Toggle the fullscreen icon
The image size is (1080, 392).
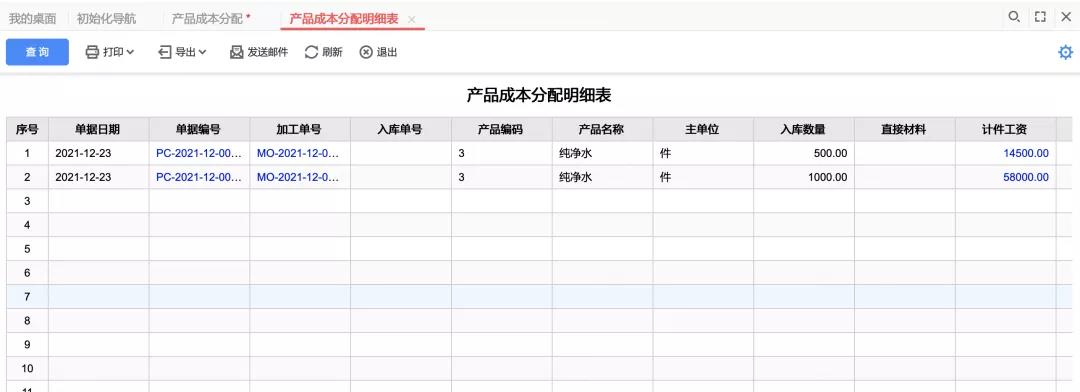pos(1040,17)
